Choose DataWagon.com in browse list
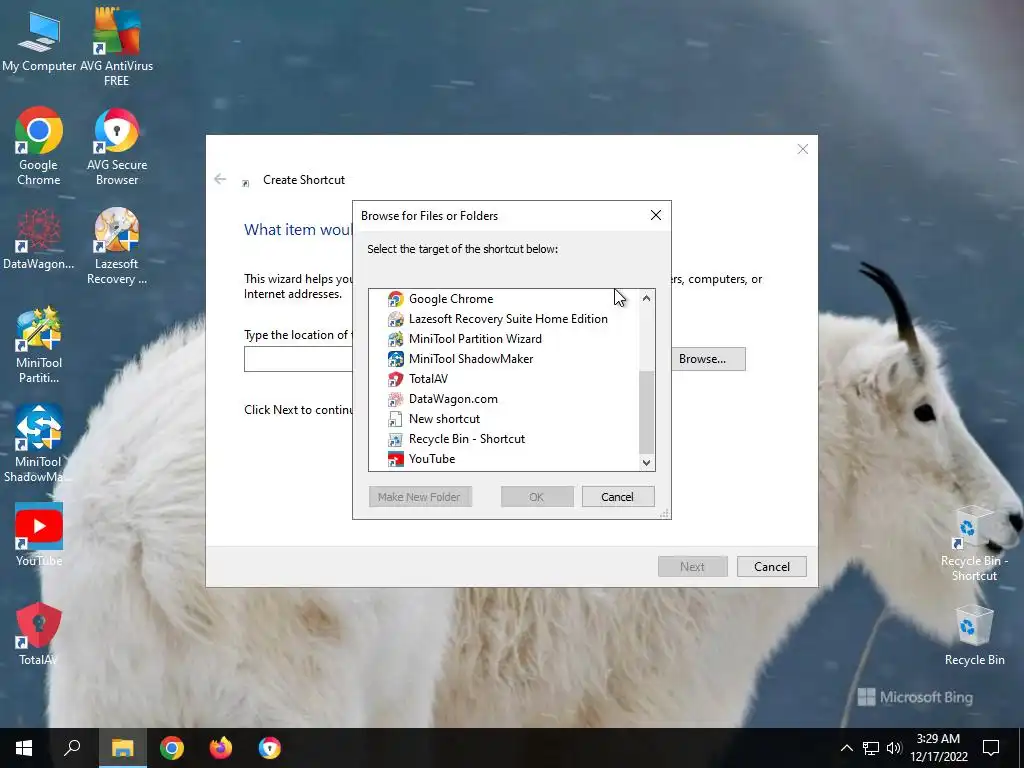The width and height of the screenshot is (1024, 768). point(442,399)
